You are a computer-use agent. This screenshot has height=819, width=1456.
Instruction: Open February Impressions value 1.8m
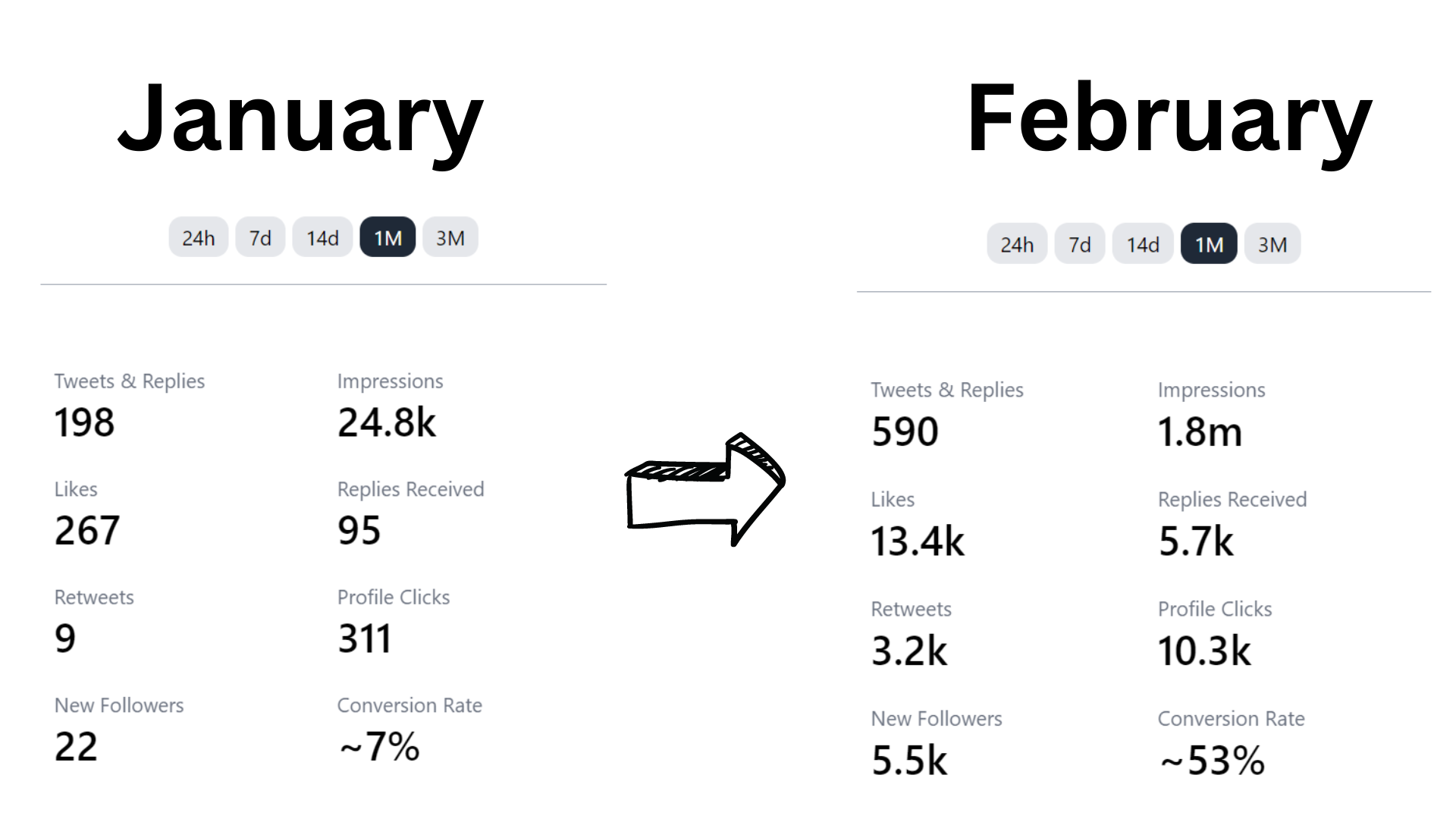coord(1200,431)
